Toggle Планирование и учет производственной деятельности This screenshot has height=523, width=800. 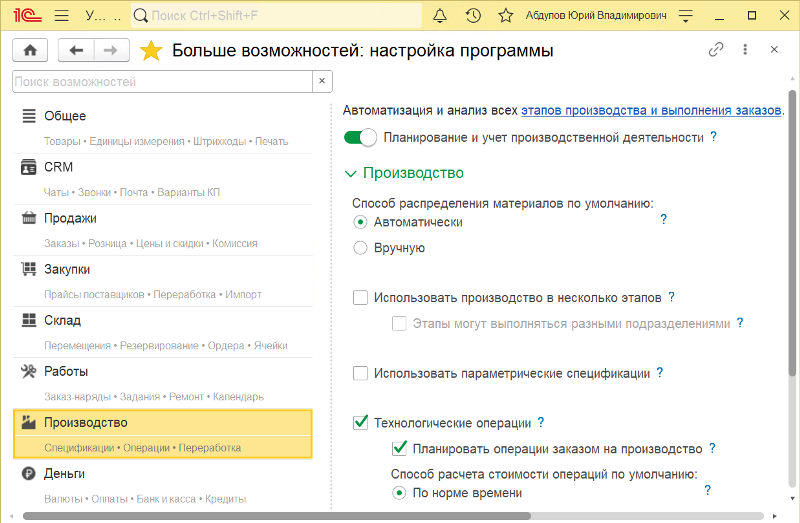360,137
